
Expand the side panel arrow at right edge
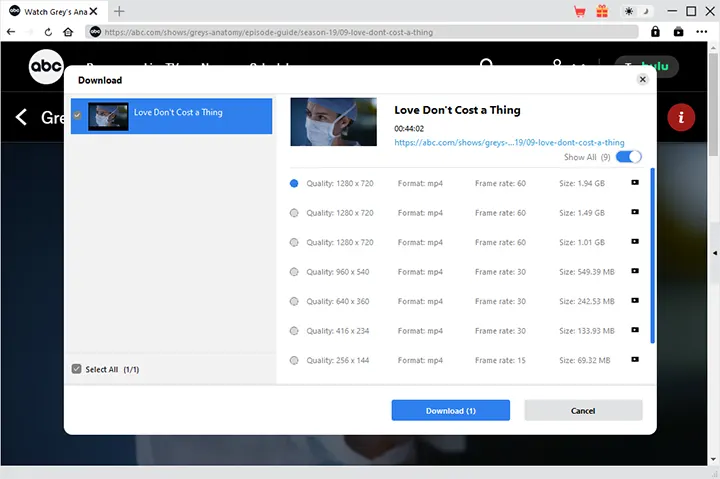pos(714,252)
